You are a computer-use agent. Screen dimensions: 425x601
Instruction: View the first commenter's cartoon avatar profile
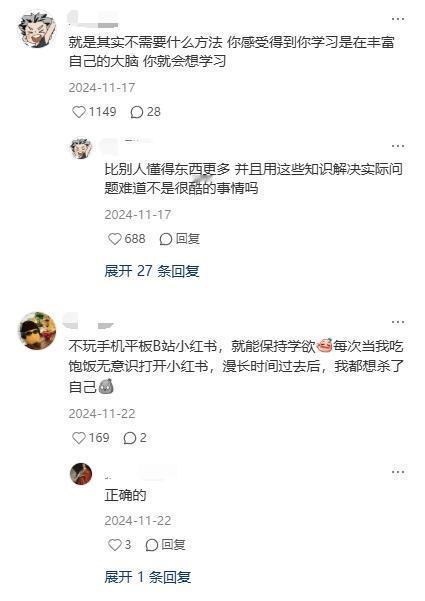coord(37,30)
